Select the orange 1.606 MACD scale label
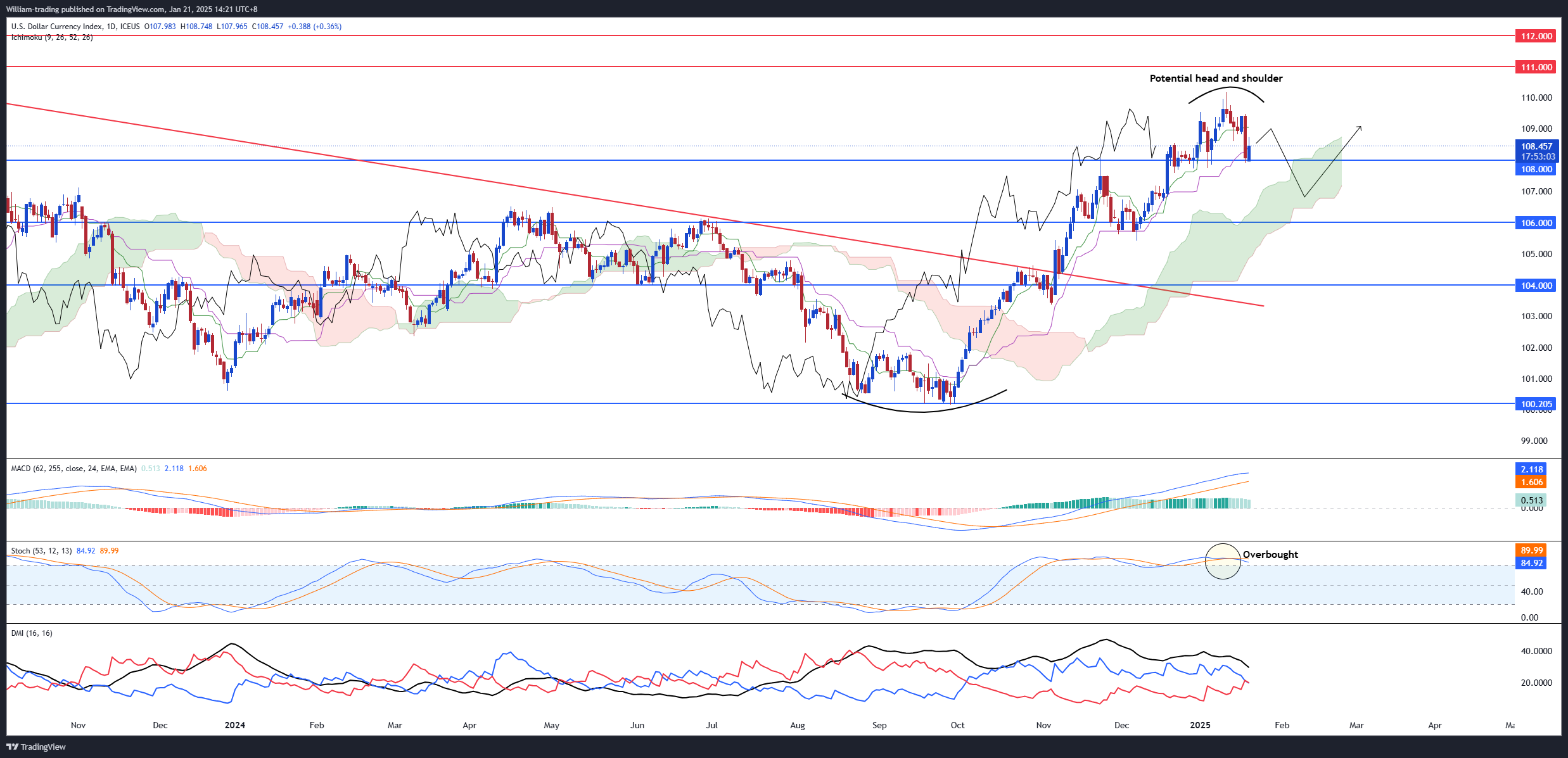The height and width of the screenshot is (758, 1568). pos(1531,482)
